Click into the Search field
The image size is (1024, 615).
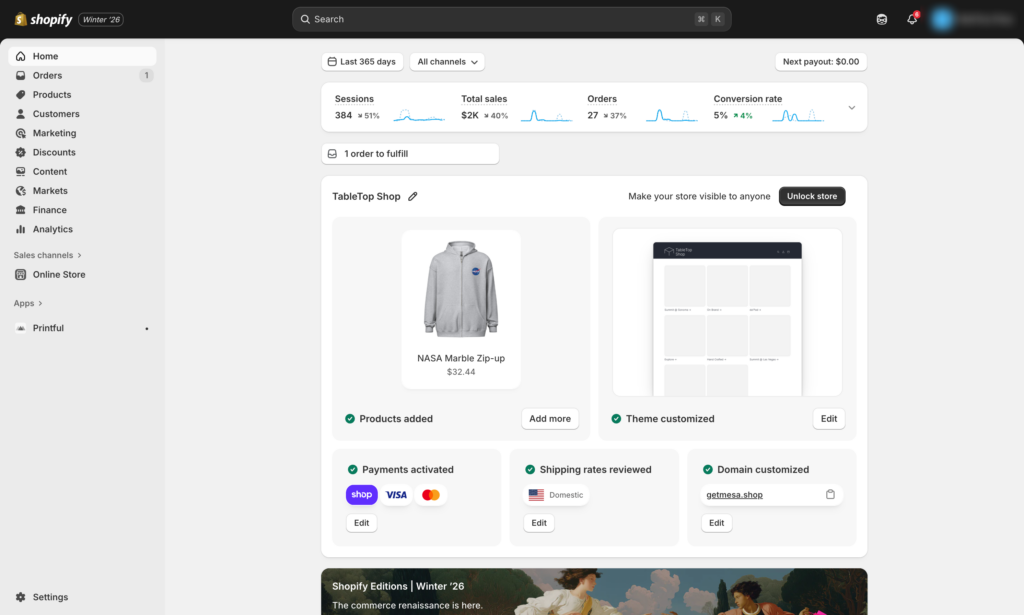(511, 20)
